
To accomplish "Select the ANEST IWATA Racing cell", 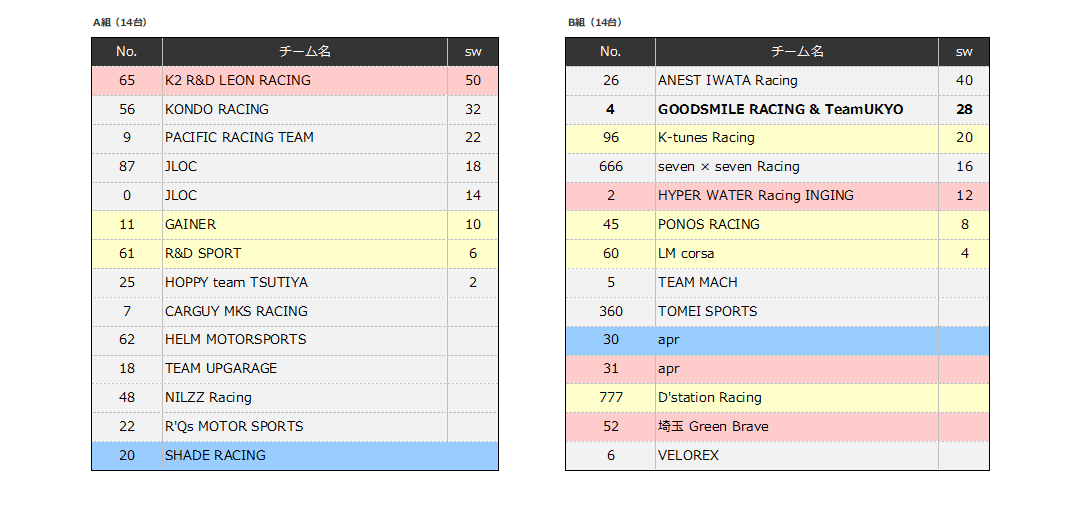I will click(728, 80).
